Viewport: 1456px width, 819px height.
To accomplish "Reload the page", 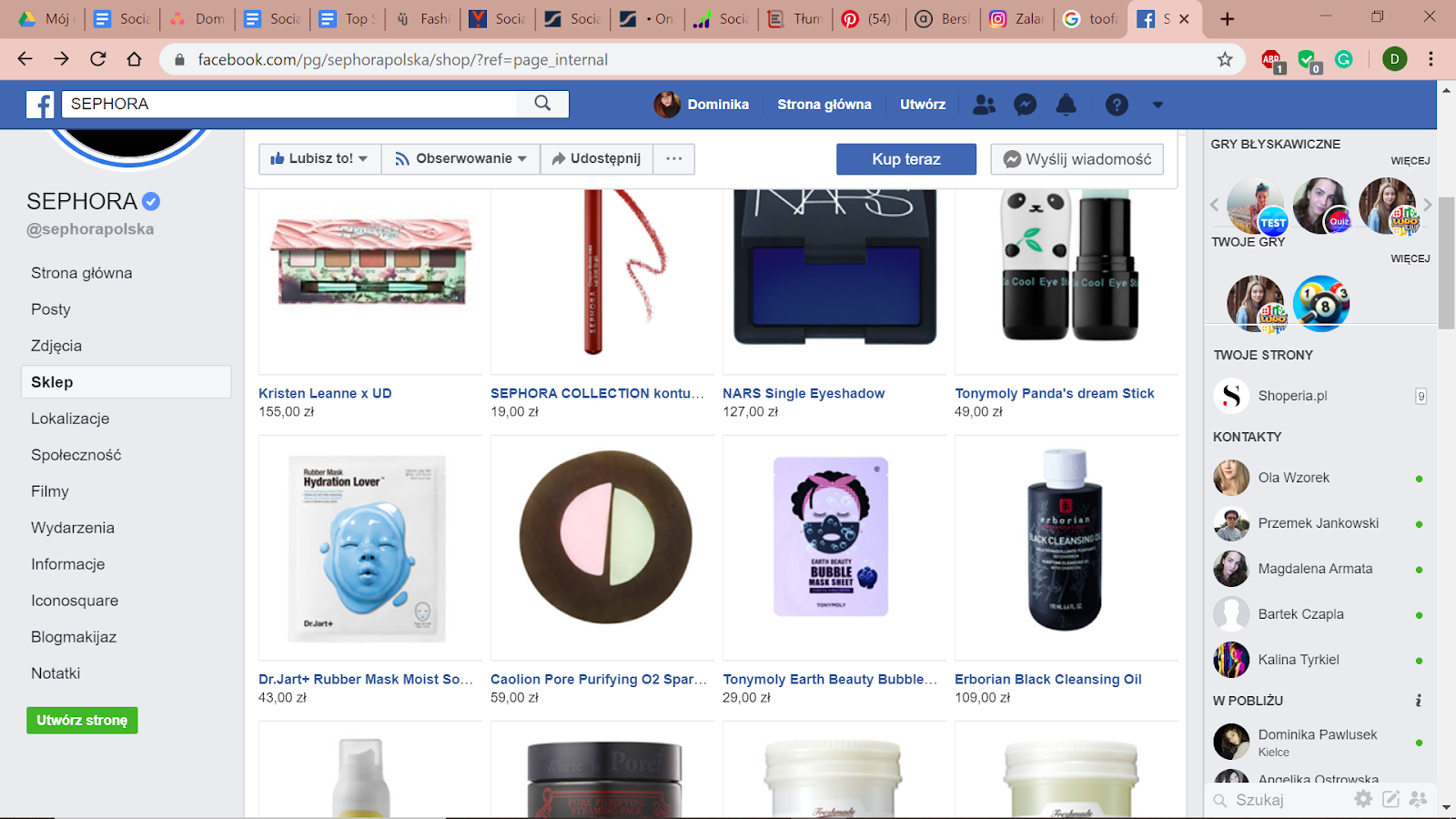I will (x=97, y=59).
